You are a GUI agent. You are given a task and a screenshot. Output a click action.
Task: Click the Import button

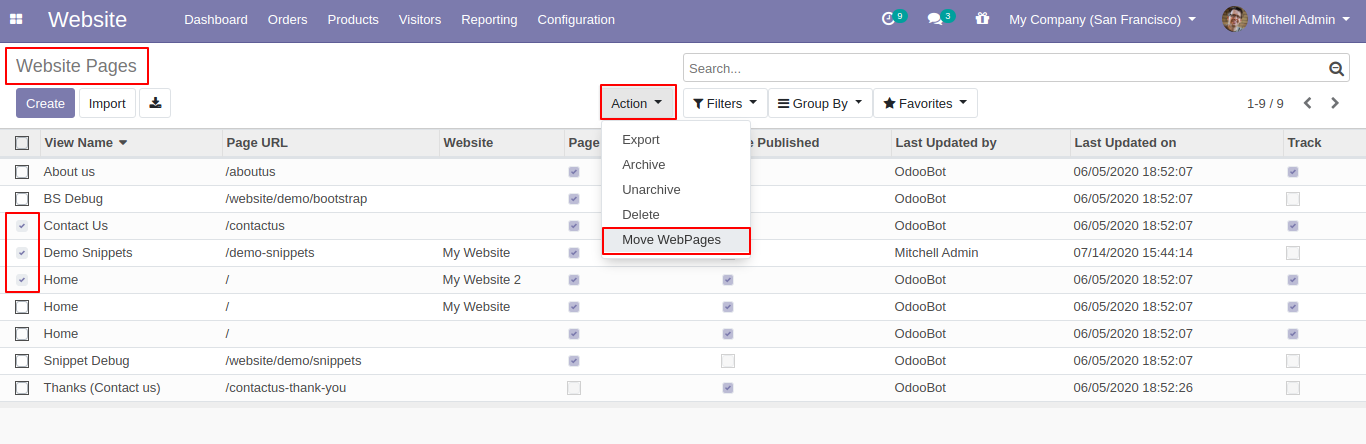point(107,103)
